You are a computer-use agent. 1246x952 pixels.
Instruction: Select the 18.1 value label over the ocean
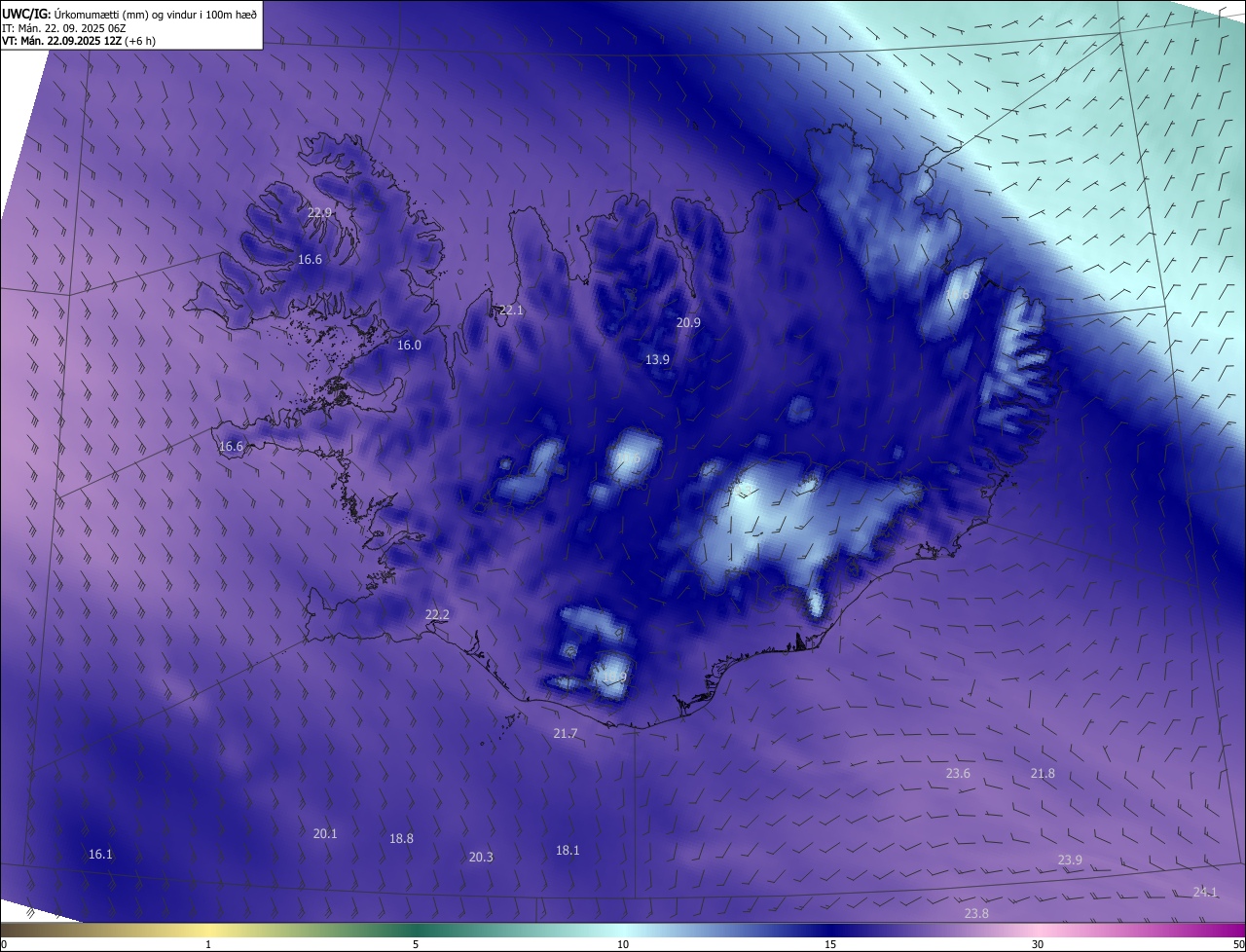[x=568, y=850]
